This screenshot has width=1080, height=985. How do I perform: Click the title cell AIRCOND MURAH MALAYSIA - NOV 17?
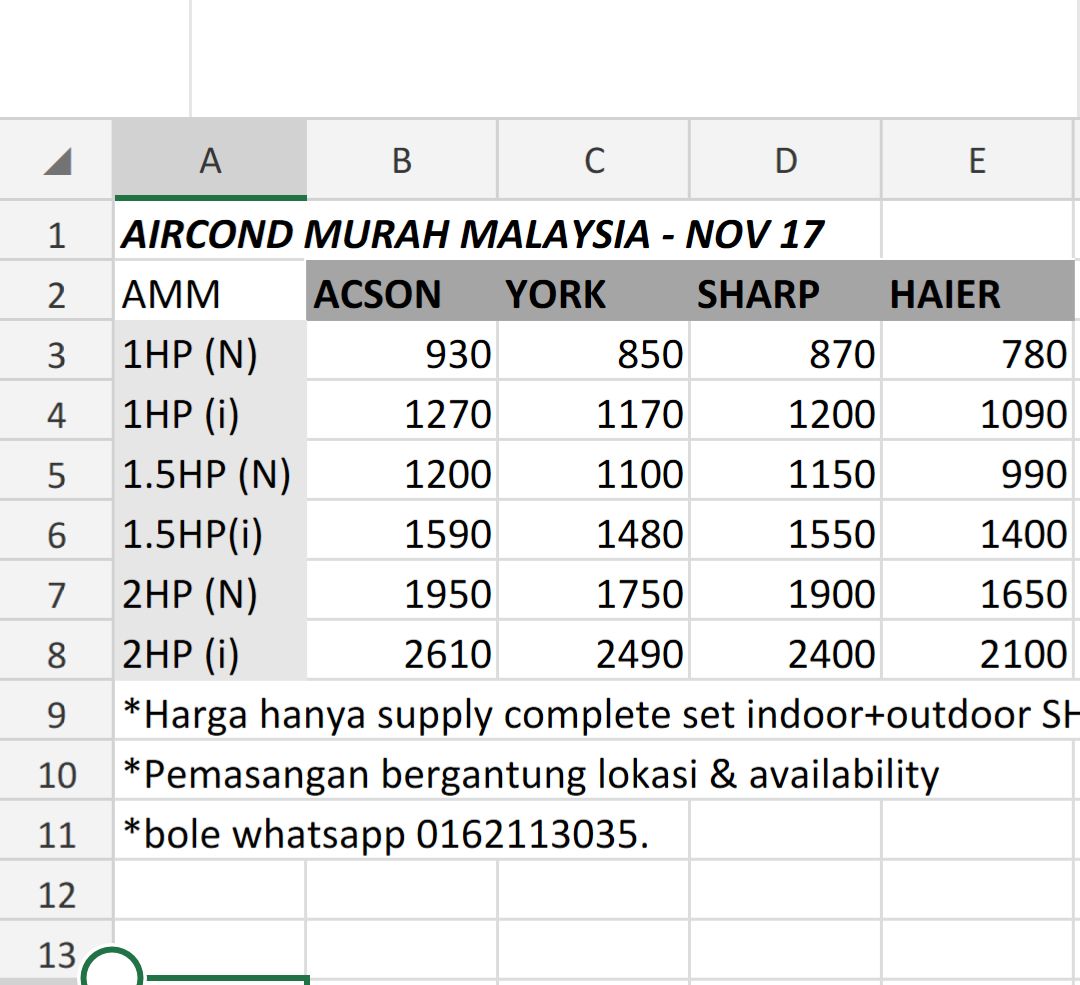coord(472,235)
